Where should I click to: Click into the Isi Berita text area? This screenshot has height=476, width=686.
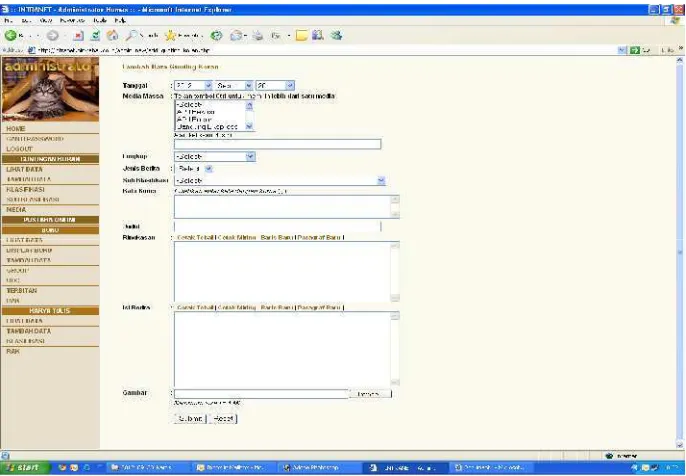pyautogui.click(x=287, y=349)
